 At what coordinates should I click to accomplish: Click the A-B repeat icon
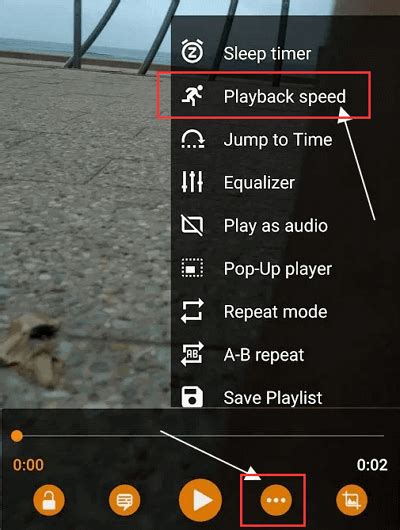click(192, 354)
